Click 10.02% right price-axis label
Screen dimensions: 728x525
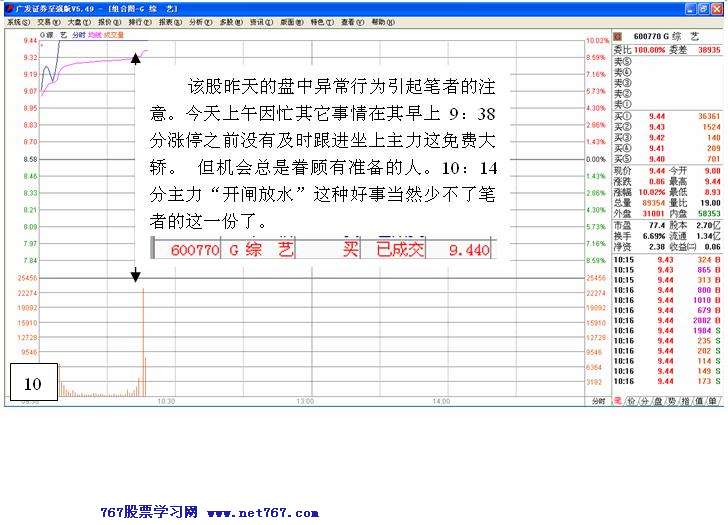[597, 41]
